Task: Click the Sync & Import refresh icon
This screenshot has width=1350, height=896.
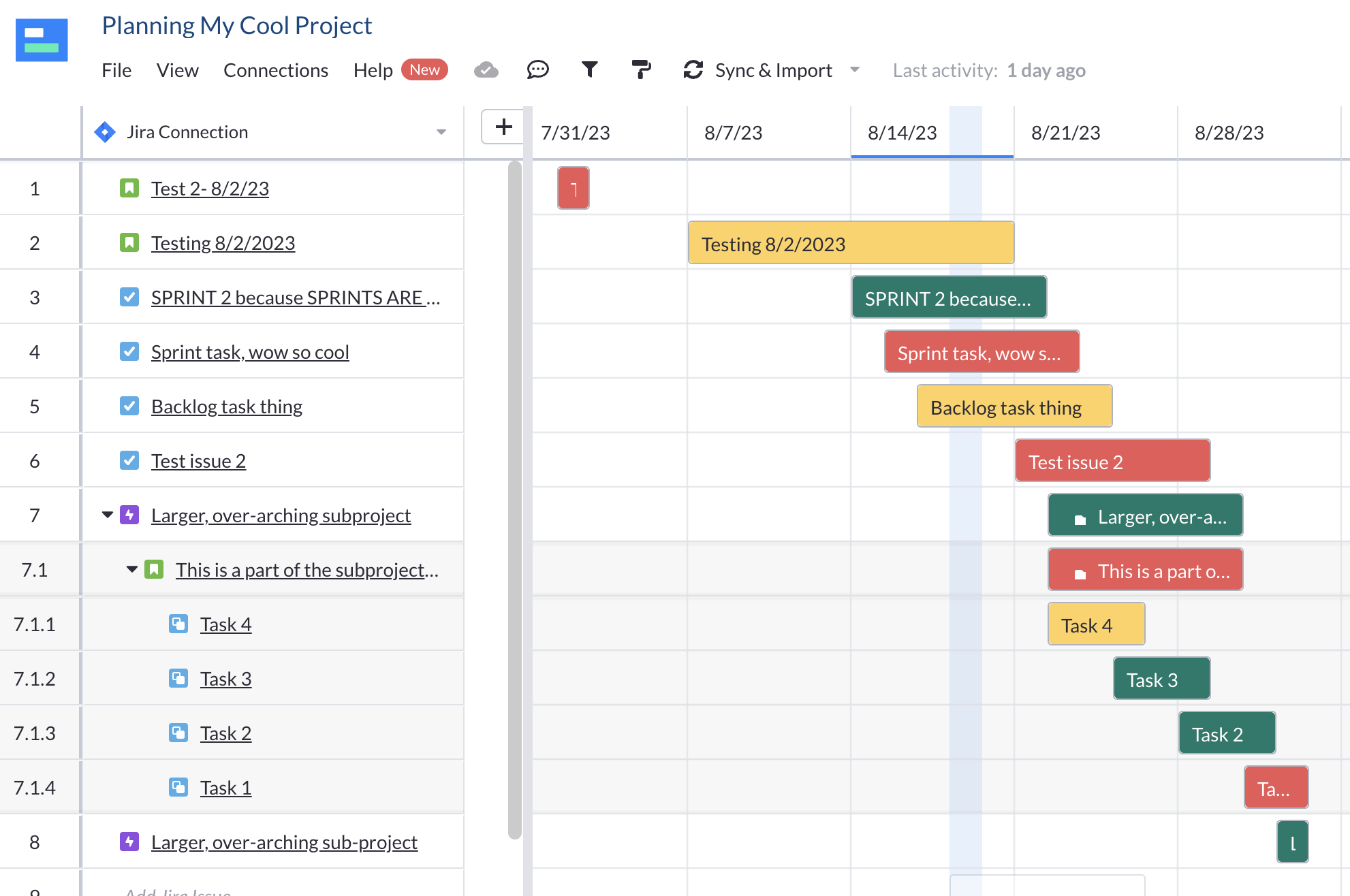Action: 692,69
